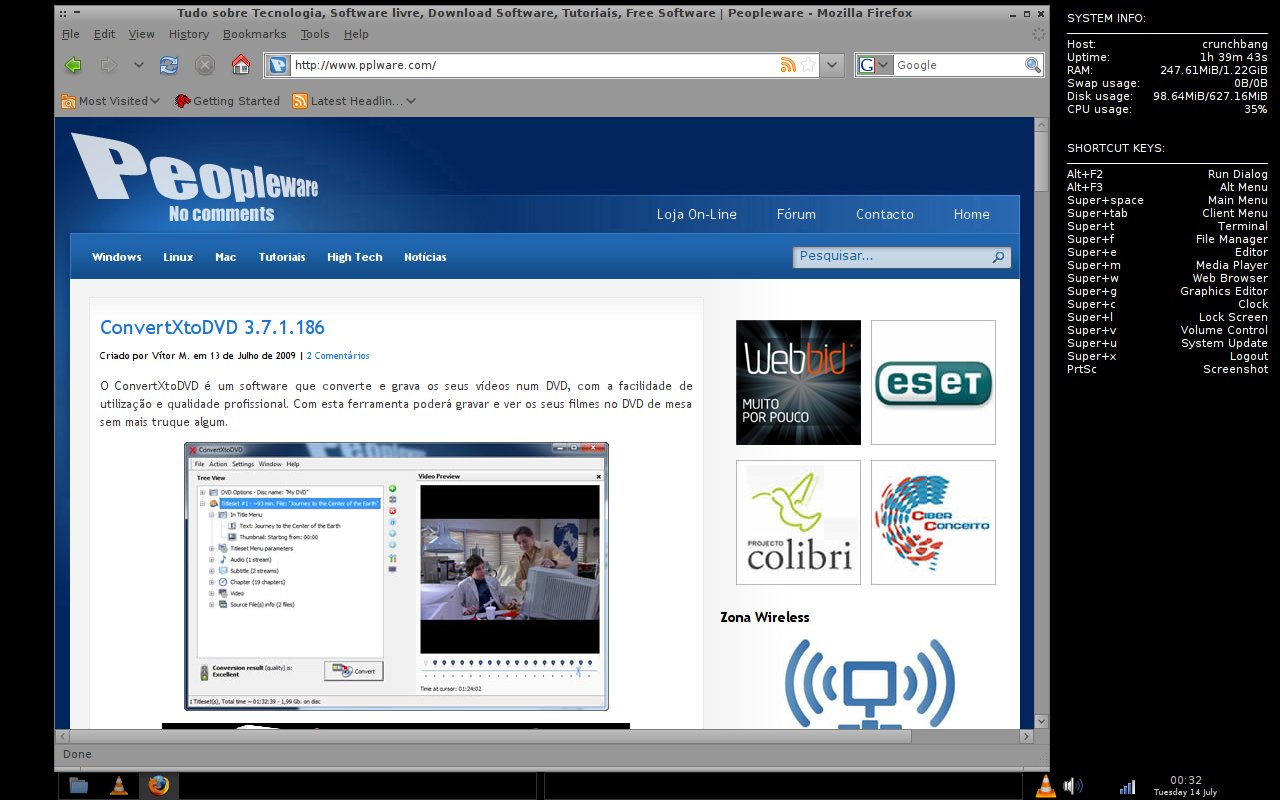Click the Firefox activity throbber icon
This screenshot has height=800, width=1280.
[1038, 34]
